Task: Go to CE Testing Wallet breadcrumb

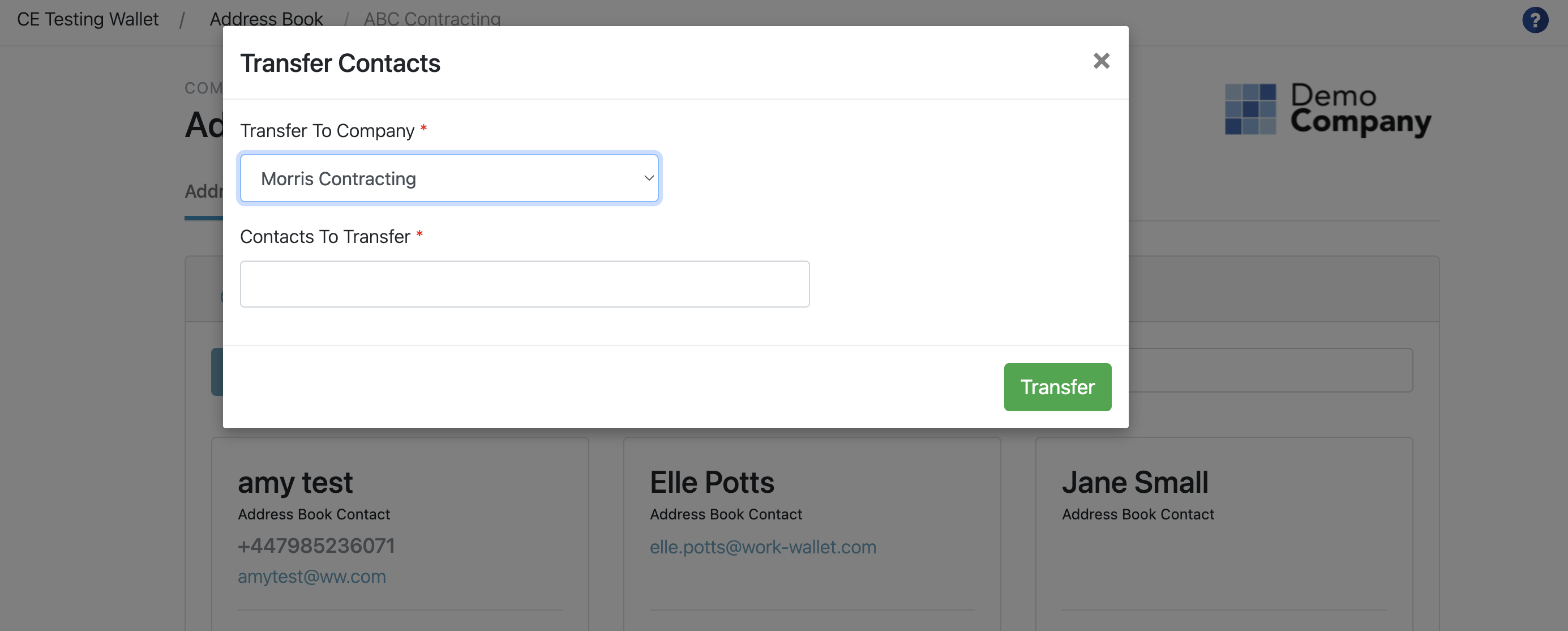Action: coord(88,19)
